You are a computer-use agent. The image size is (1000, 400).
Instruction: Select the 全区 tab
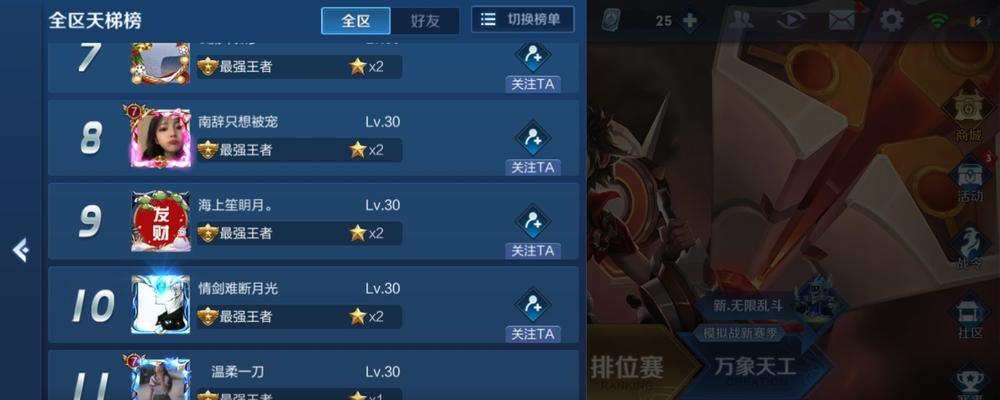click(x=356, y=21)
